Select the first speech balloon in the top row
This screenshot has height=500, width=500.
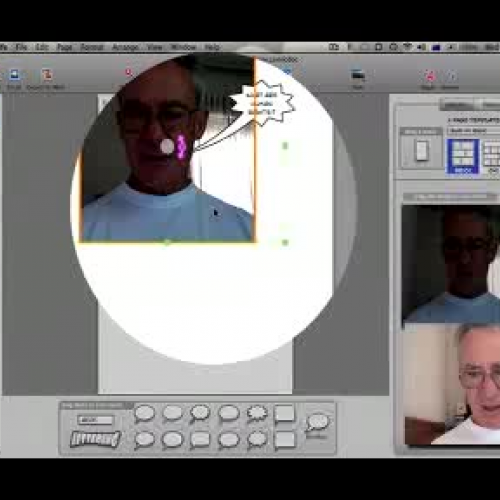144,414
